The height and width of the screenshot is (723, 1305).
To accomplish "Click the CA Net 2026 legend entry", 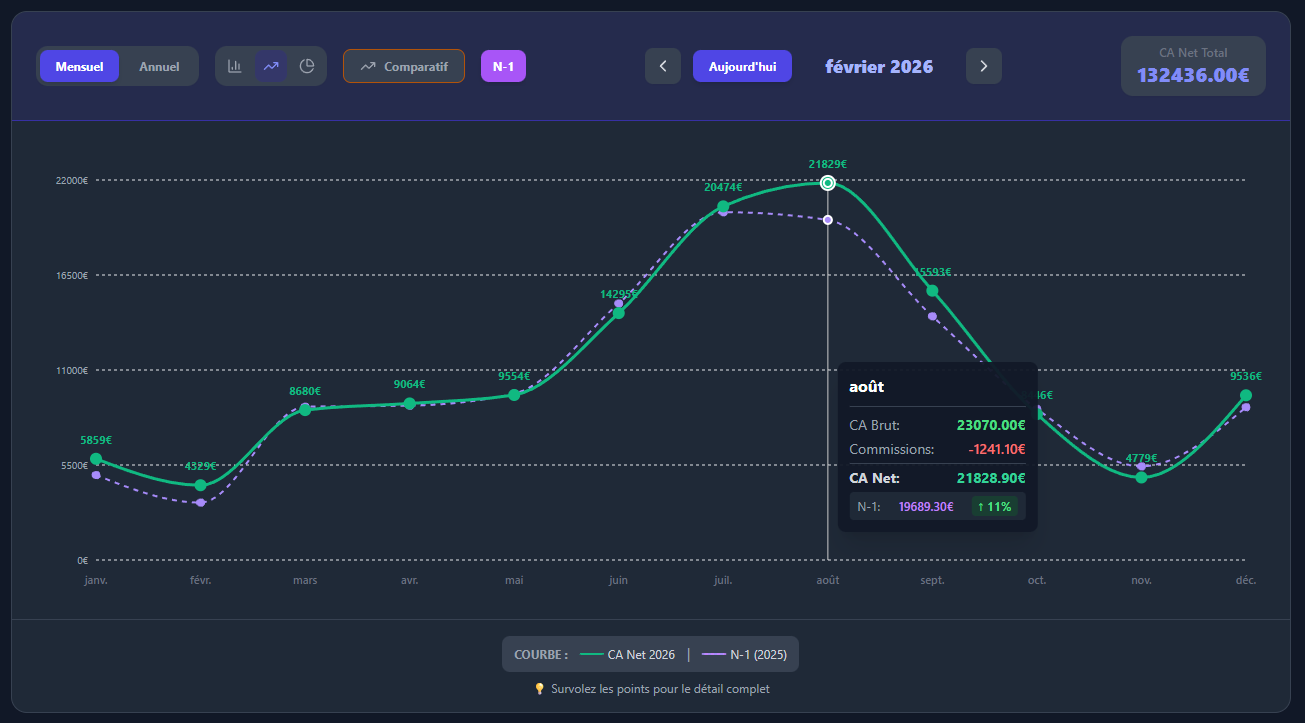I will tap(627, 655).
